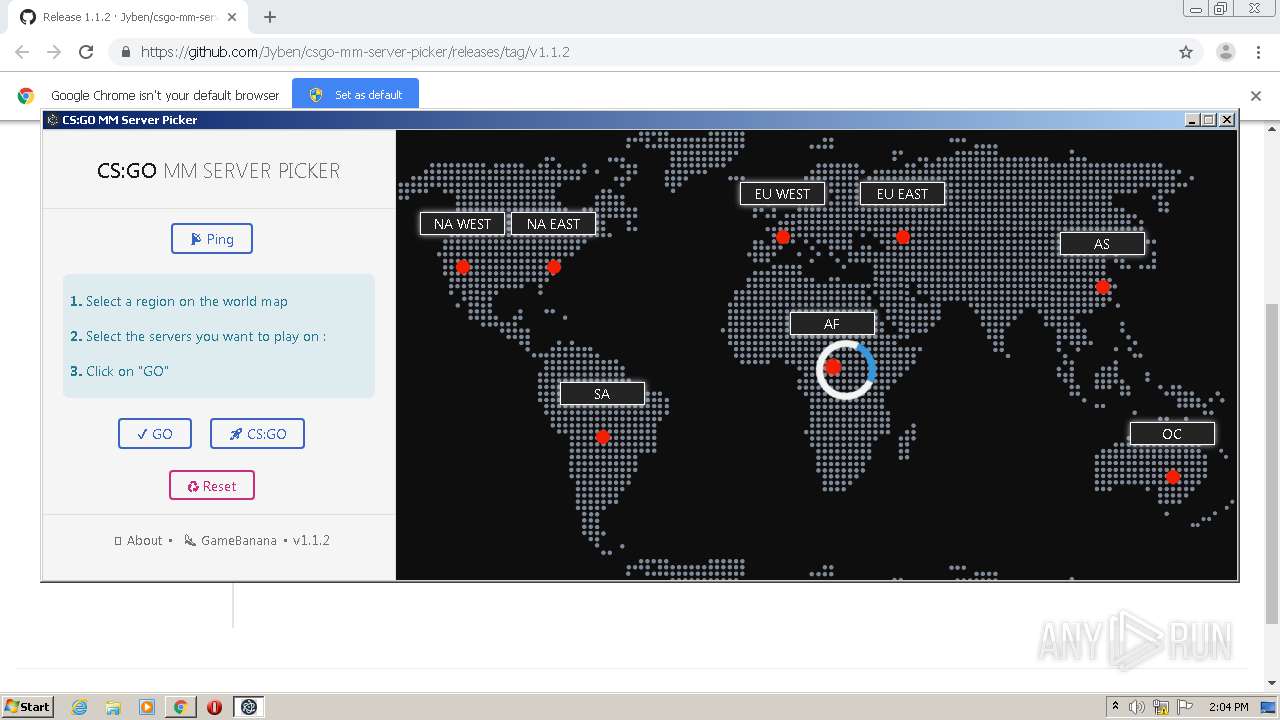The height and width of the screenshot is (720, 1280).
Task: Click Set as default button
Action: (x=356, y=95)
